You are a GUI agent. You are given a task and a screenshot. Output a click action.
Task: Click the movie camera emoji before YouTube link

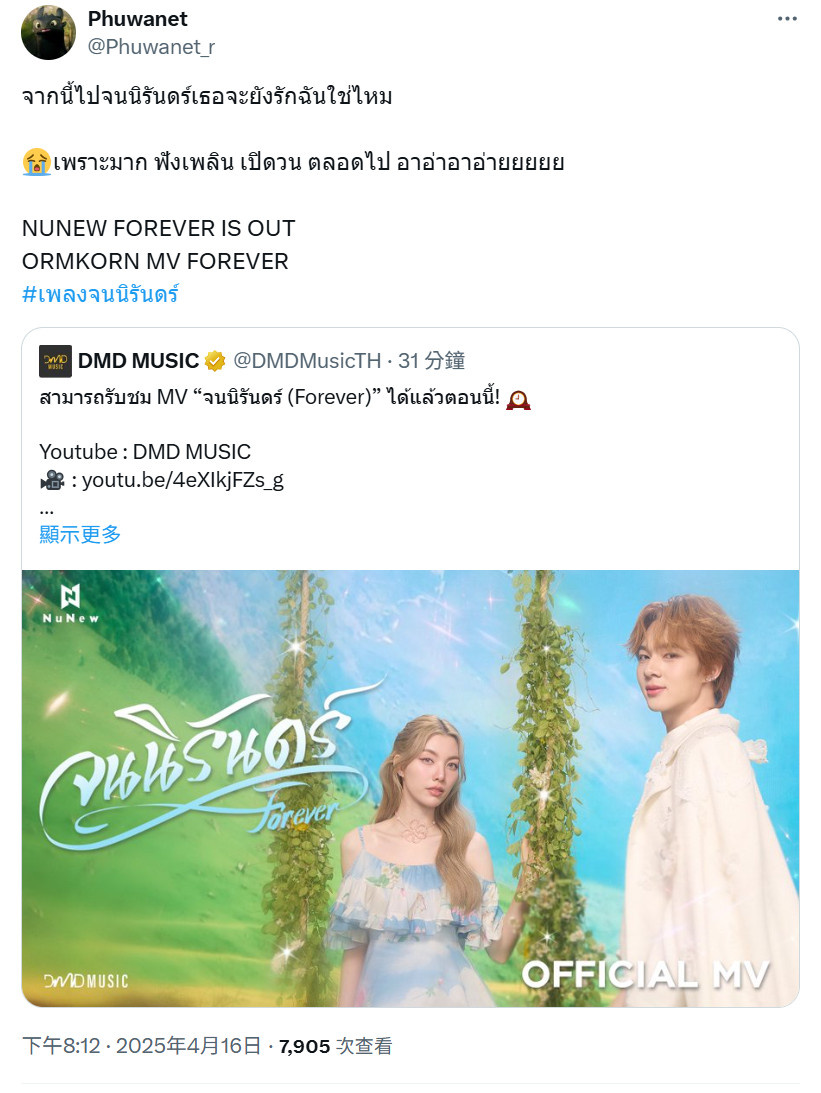point(52,480)
